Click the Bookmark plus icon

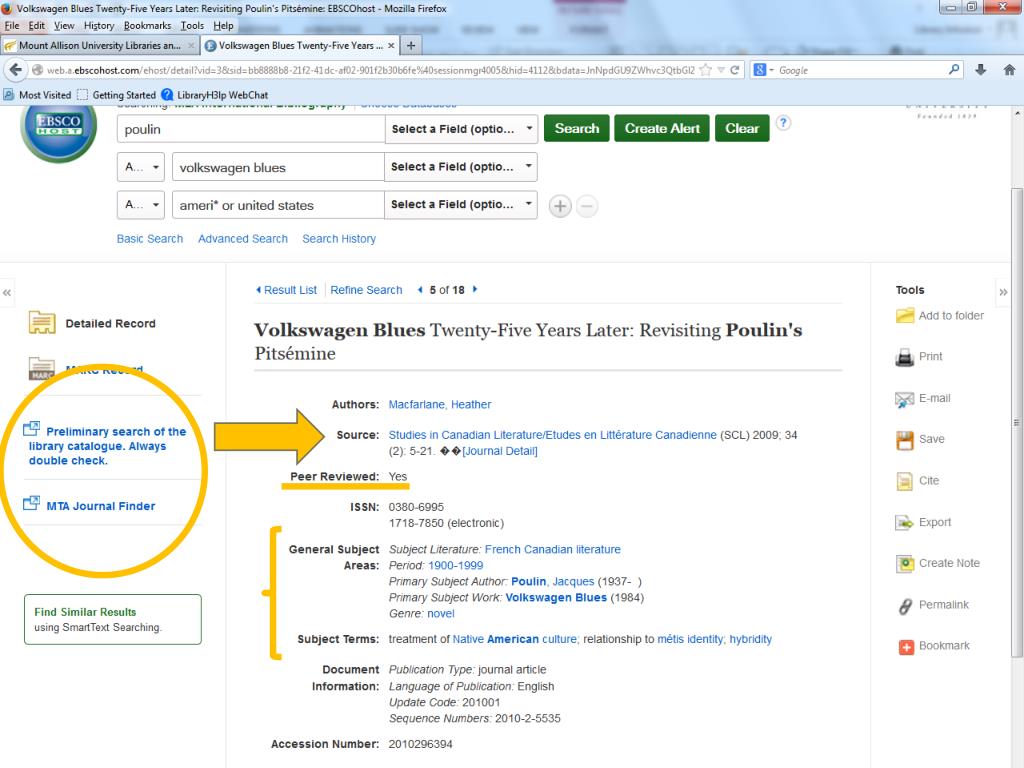[x=906, y=647]
